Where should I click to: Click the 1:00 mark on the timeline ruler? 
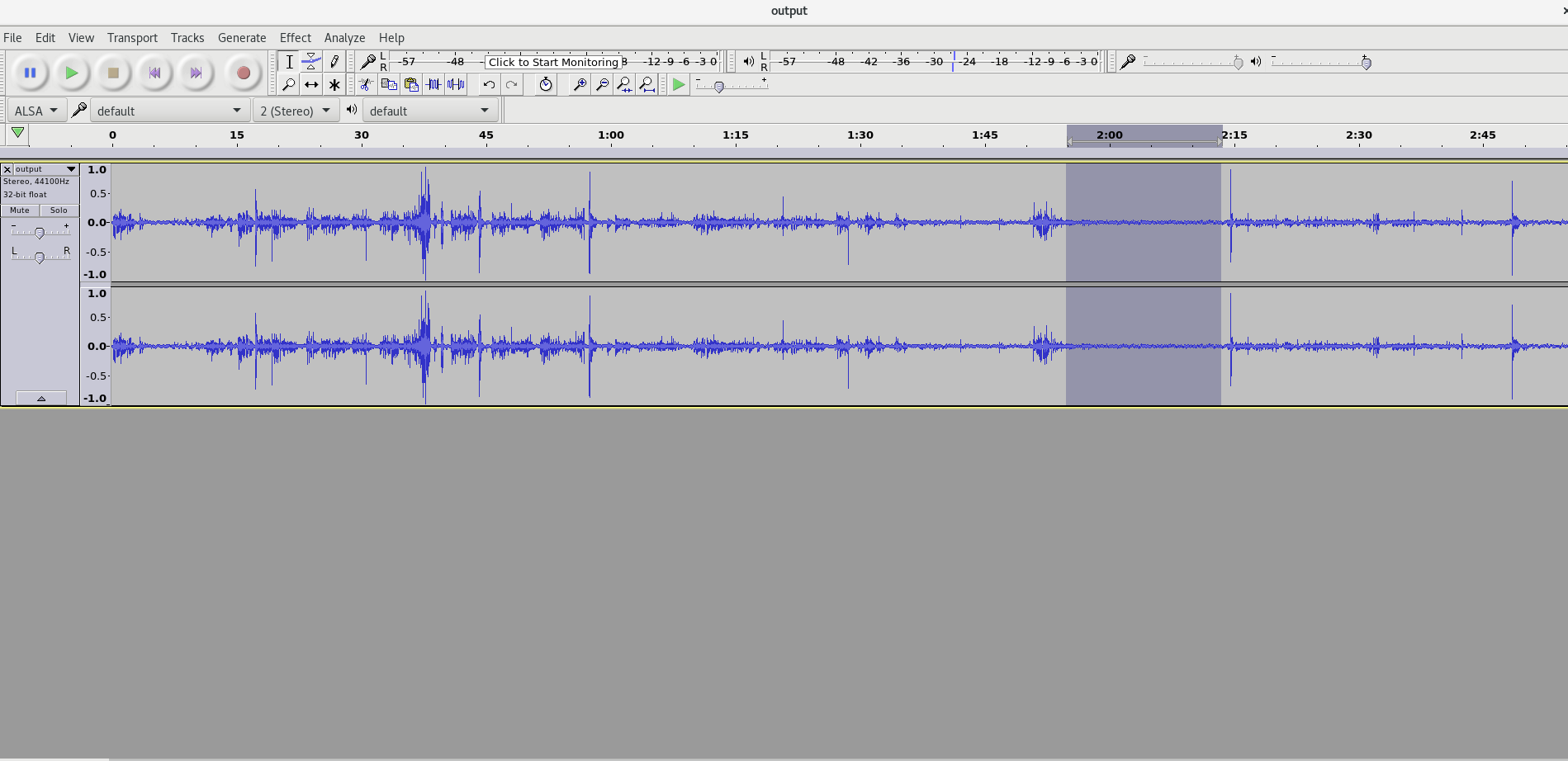pos(611,136)
